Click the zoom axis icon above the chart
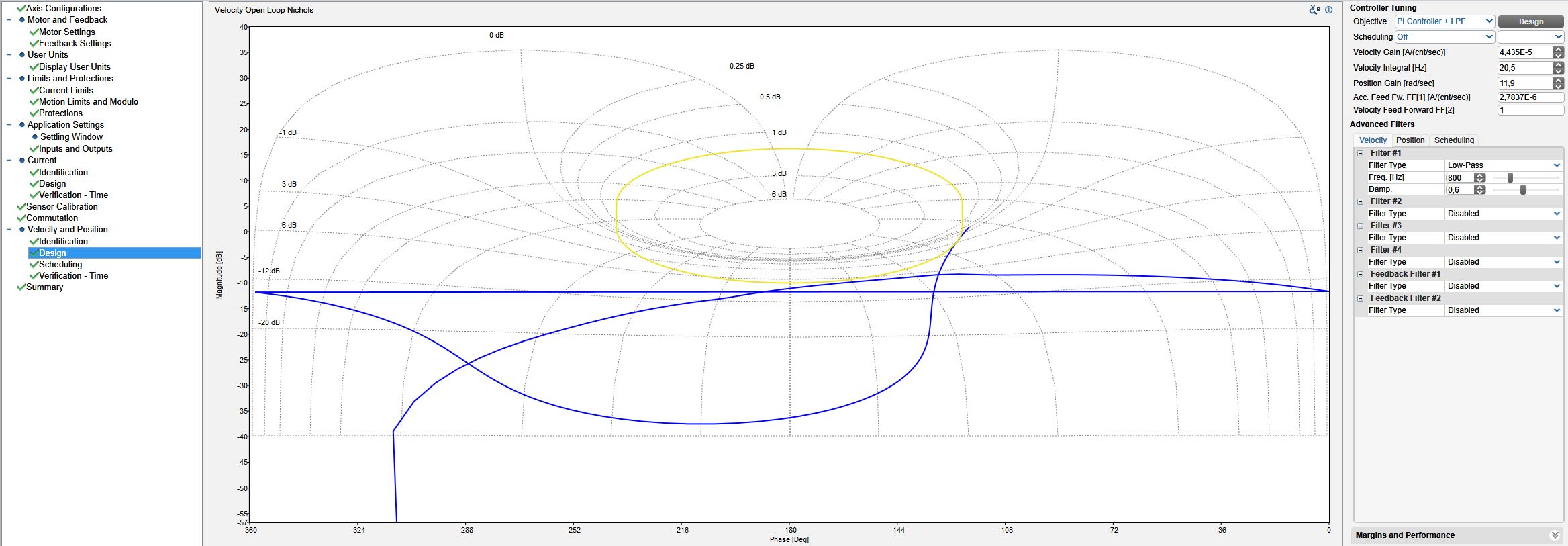The height and width of the screenshot is (546, 1568). (x=1314, y=10)
